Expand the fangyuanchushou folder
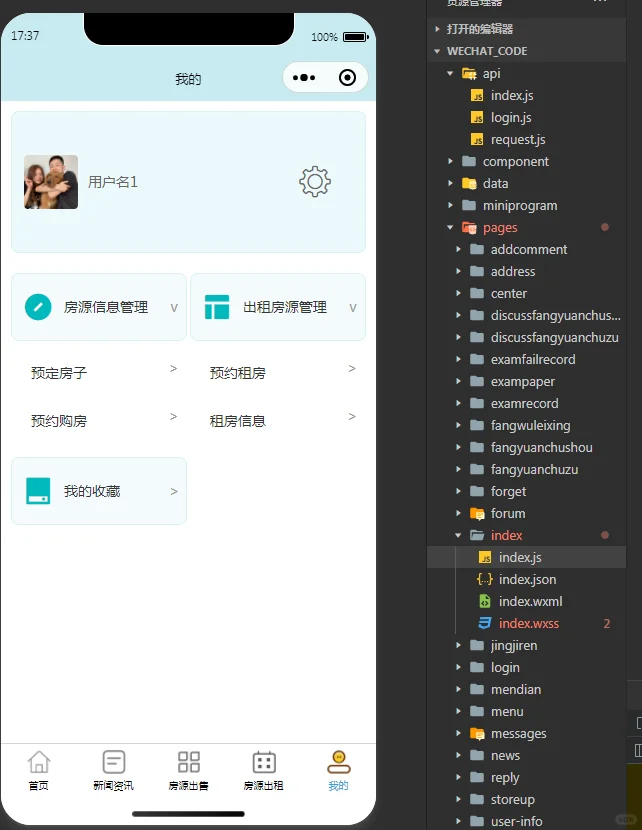The image size is (642, 830). click(x=526, y=447)
